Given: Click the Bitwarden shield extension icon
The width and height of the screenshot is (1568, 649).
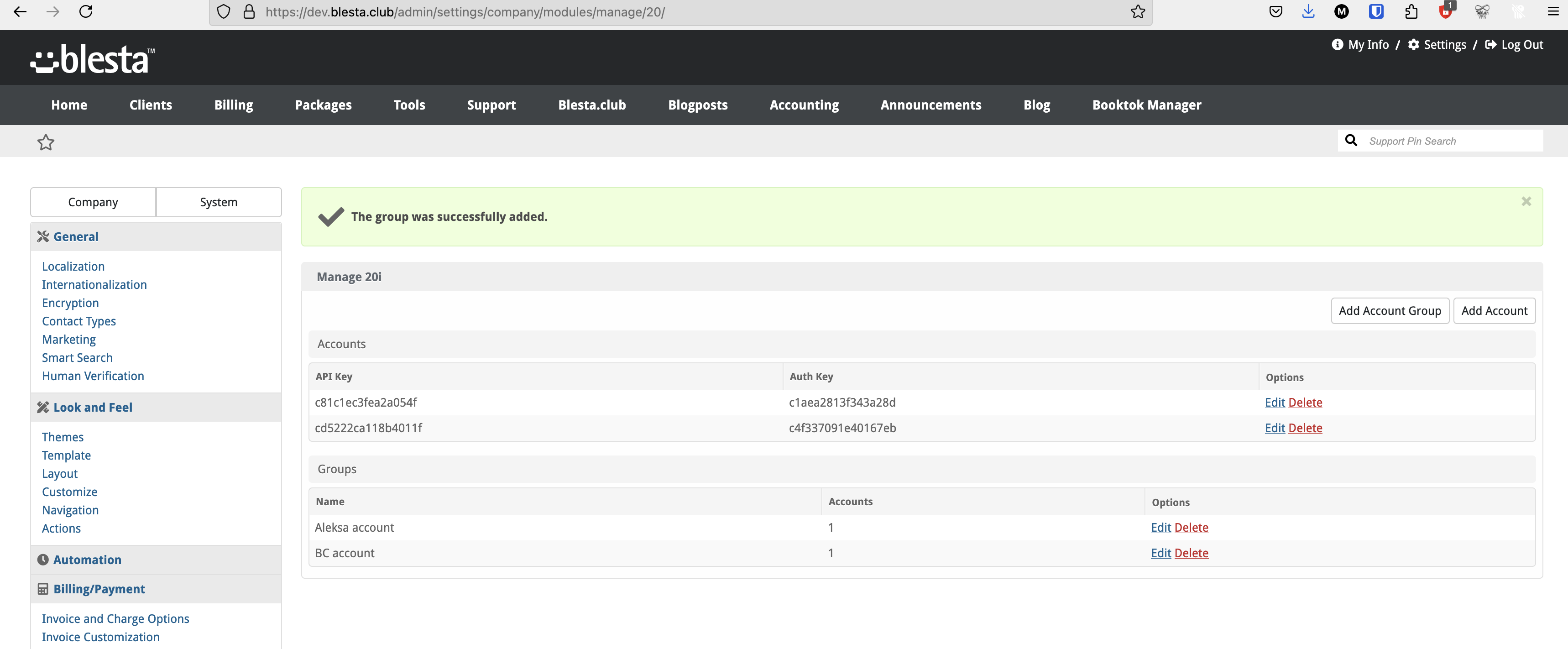Looking at the screenshot, I should (1376, 11).
